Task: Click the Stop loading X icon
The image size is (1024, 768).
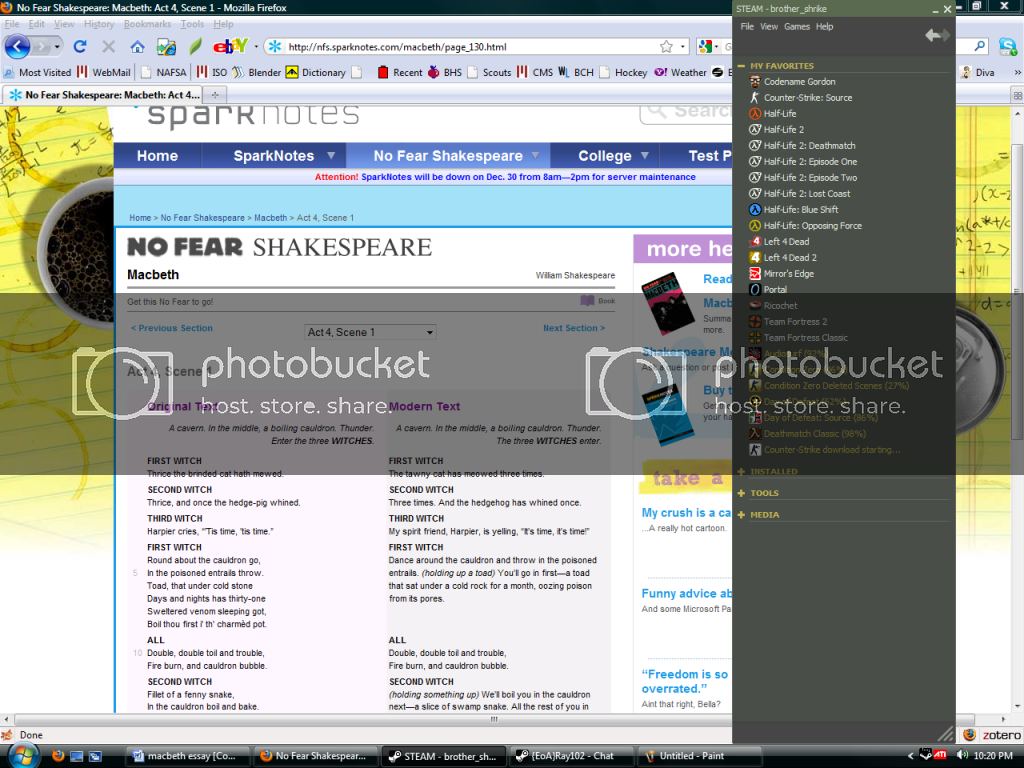Action: pyautogui.click(x=108, y=46)
